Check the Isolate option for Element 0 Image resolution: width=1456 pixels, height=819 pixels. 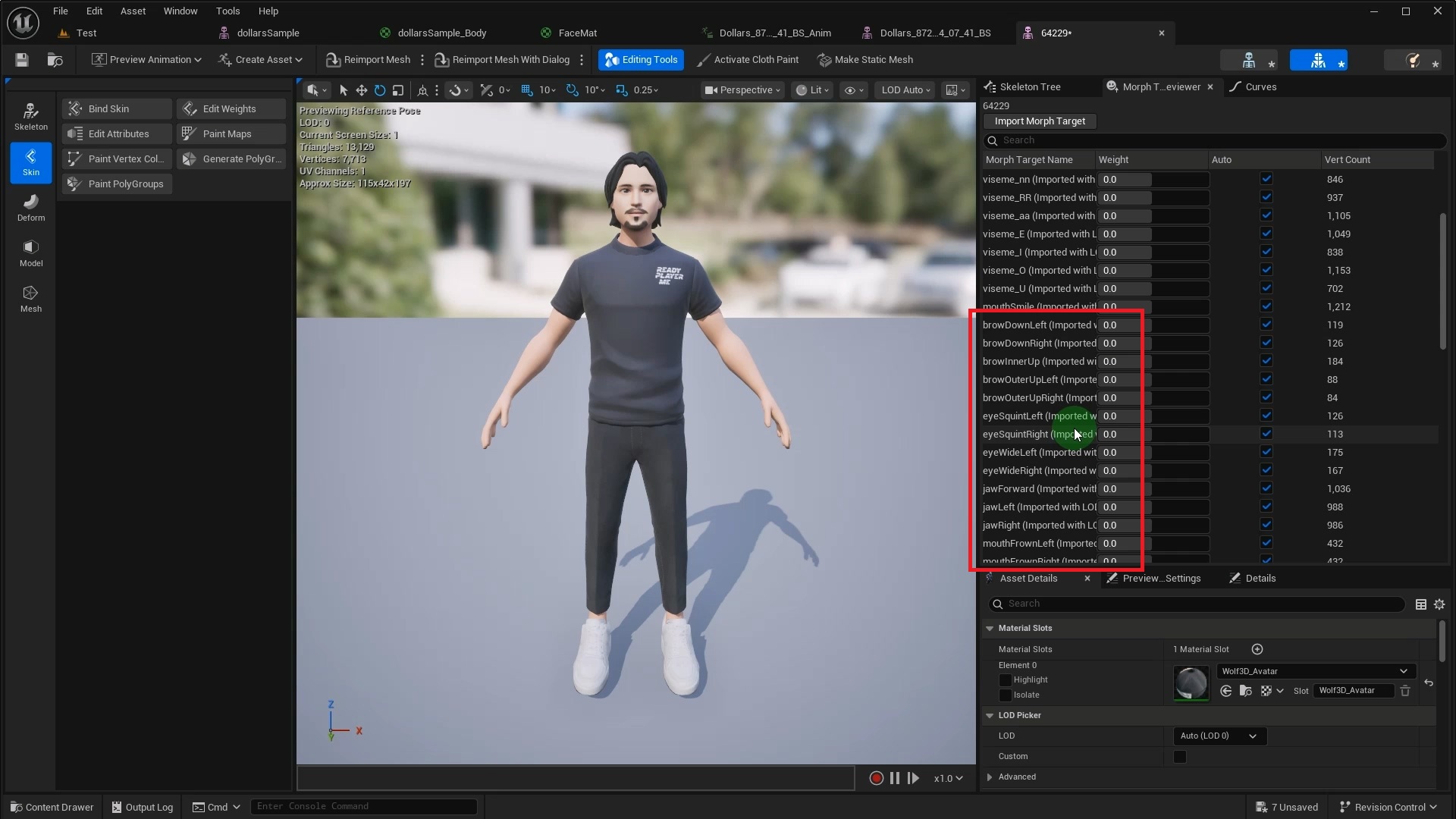pyautogui.click(x=1006, y=695)
